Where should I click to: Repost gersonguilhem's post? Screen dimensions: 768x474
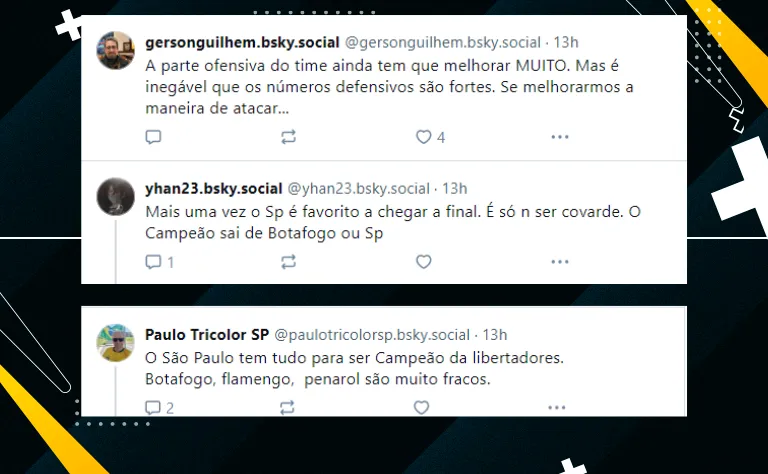point(288,137)
